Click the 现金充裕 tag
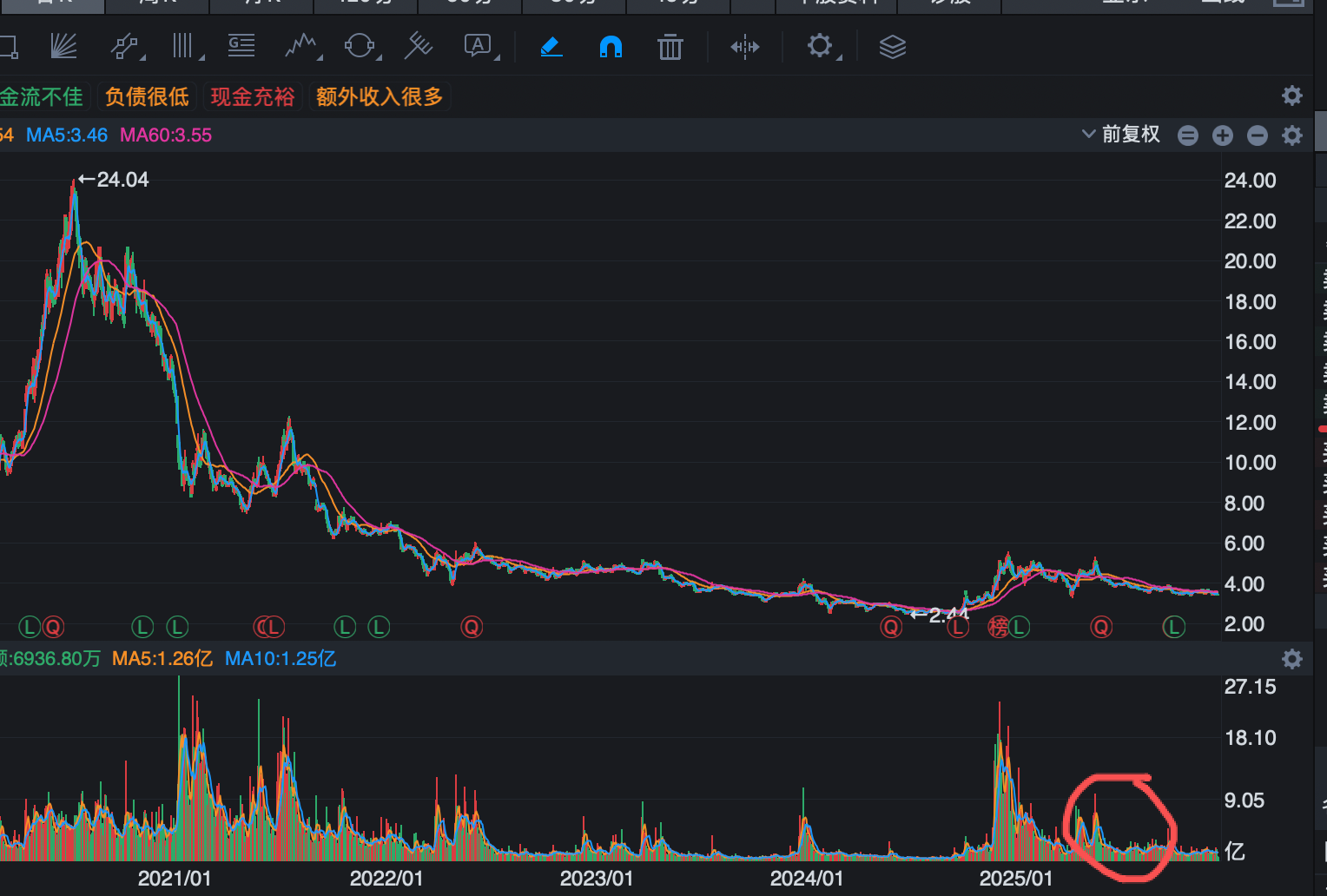The width and height of the screenshot is (1327, 896). click(x=253, y=96)
